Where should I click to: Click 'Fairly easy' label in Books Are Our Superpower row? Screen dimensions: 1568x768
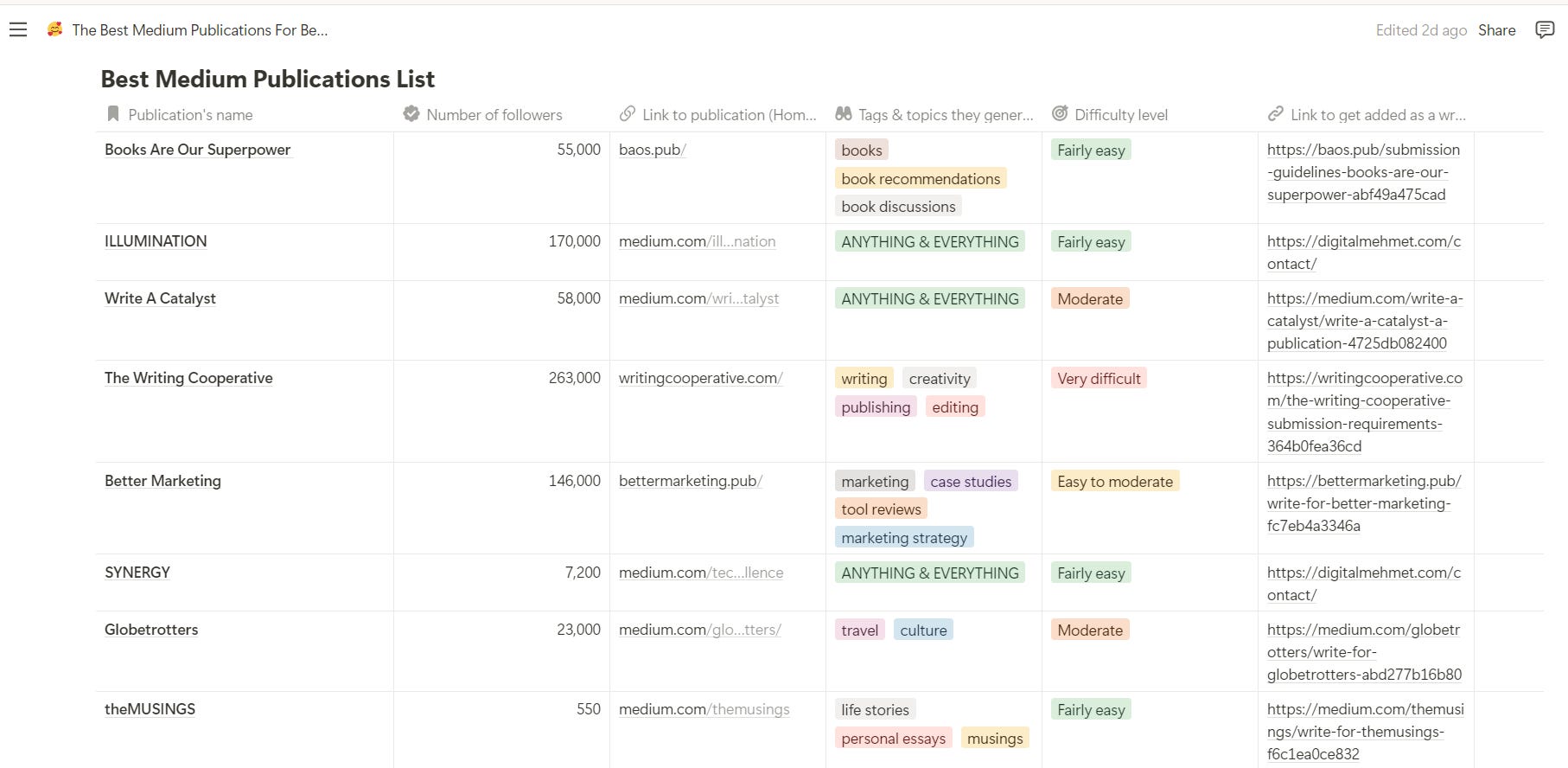[1091, 150]
